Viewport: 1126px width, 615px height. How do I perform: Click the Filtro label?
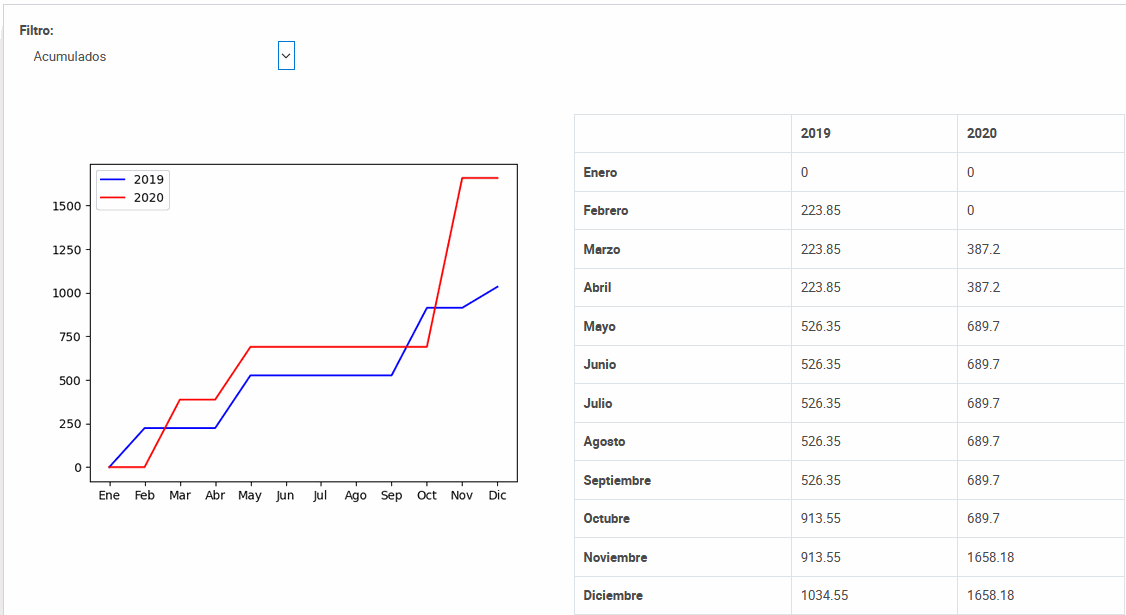click(x=36, y=31)
